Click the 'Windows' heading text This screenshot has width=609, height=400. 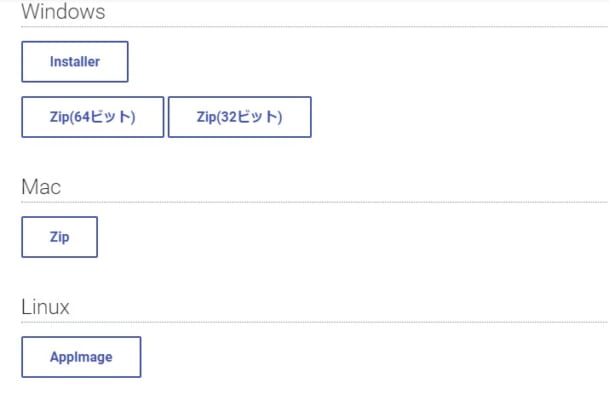(63, 13)
